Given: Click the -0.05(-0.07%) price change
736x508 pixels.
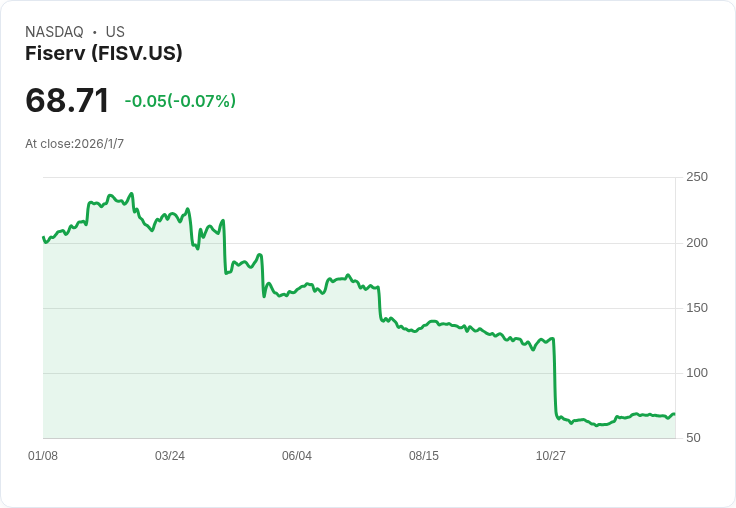Looking at the screenshot, I should (x=180, y=101).
